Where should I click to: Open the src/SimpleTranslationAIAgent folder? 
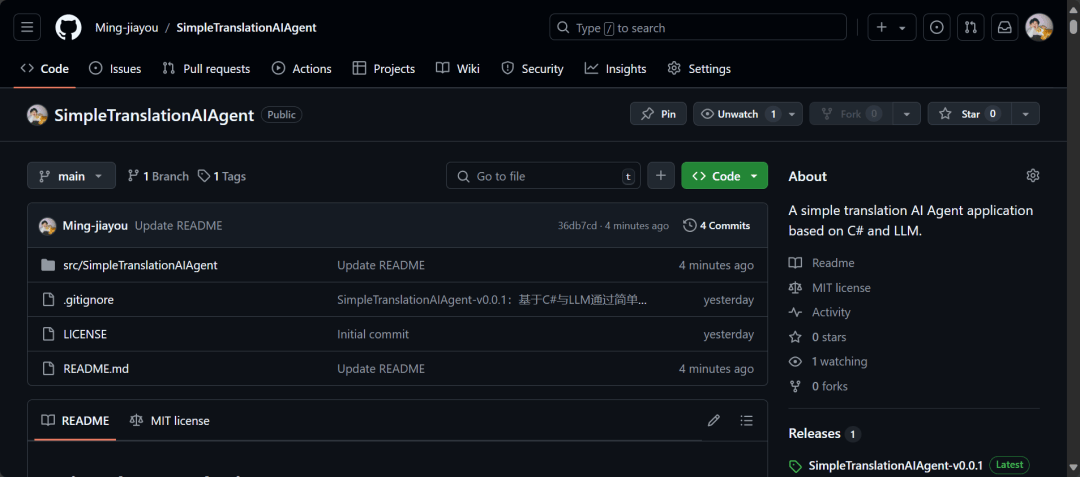[141, 265]
